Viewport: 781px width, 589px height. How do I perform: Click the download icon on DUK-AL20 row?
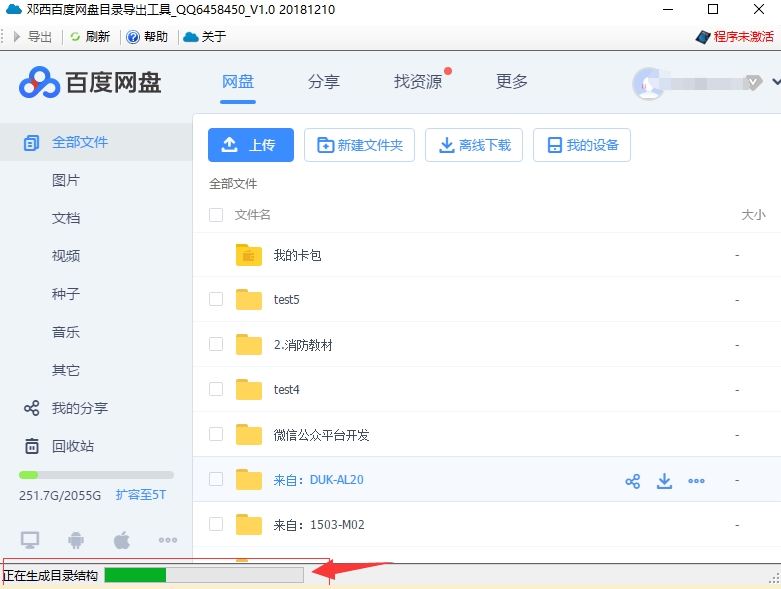664,481
